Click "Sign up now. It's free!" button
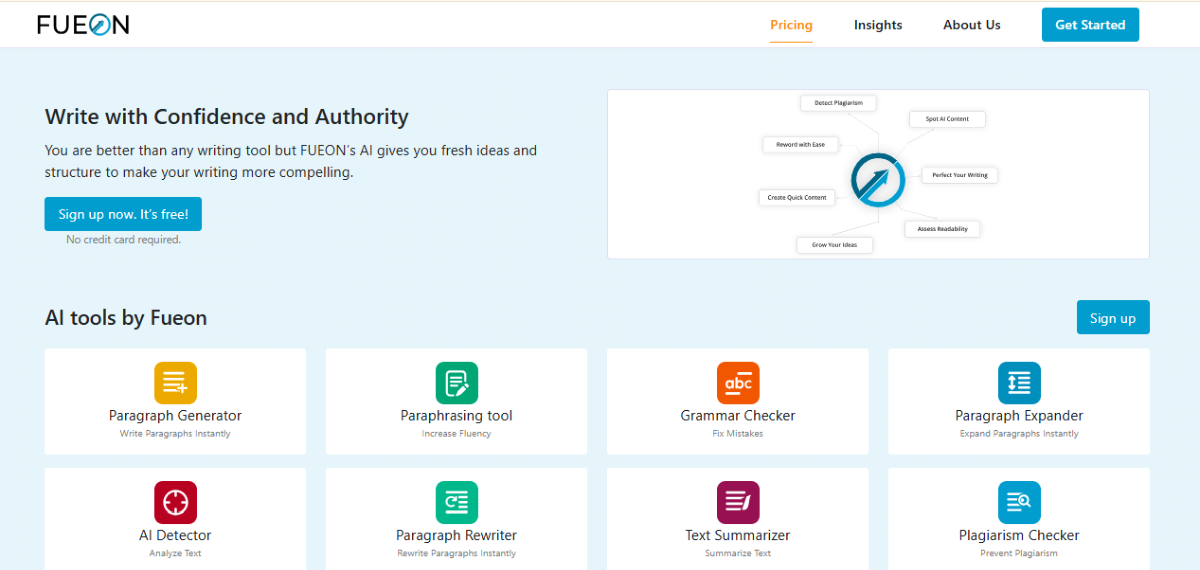Screen dimensions: 1200x570 coord(123,214)
